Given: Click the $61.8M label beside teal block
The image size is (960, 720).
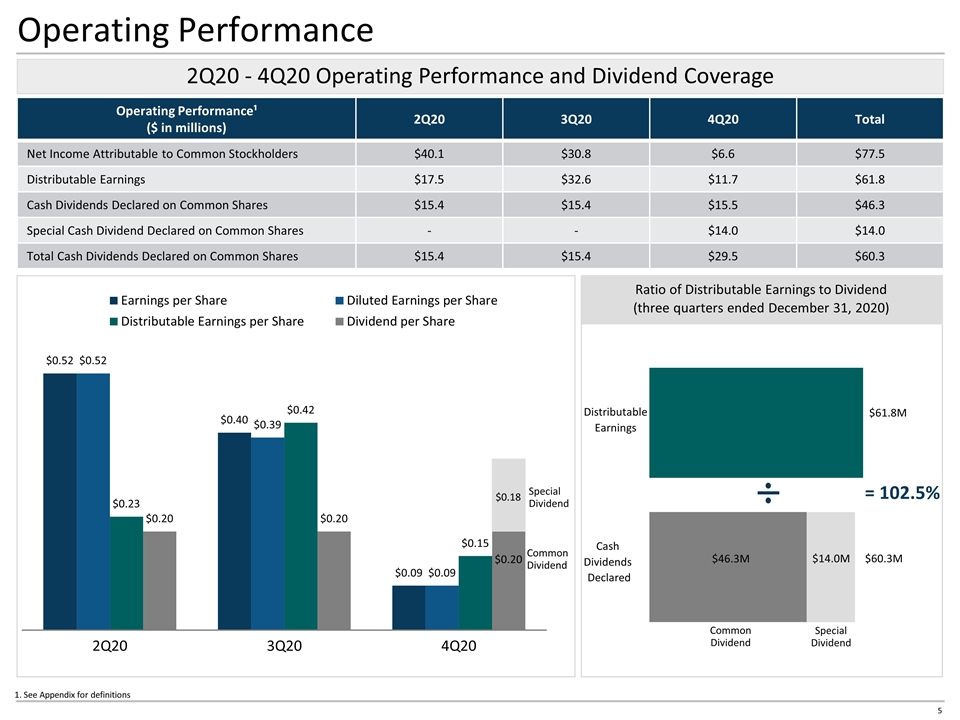Looking at the screenshot, I should pyautogui.click(x=888, y=413).
